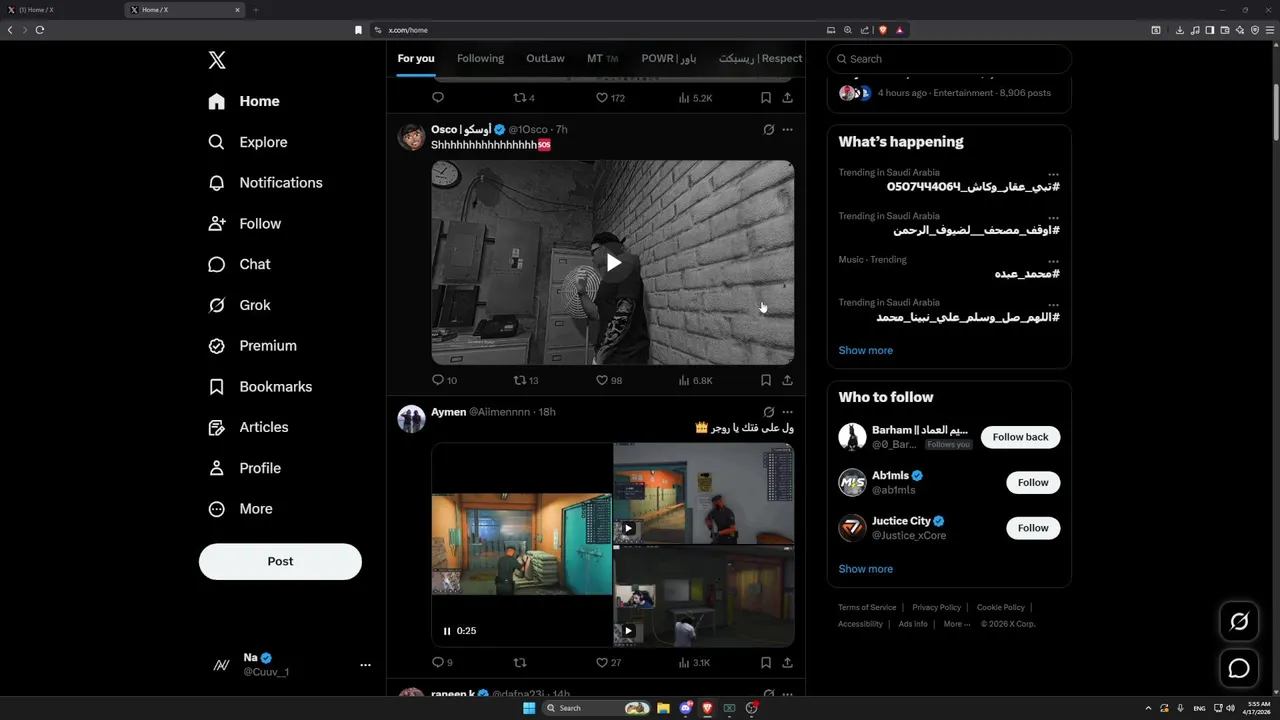Reload the page in browser toolbar
This screenshot has height=720, width=1280.
pyautogui.click(x=40, y=30)
